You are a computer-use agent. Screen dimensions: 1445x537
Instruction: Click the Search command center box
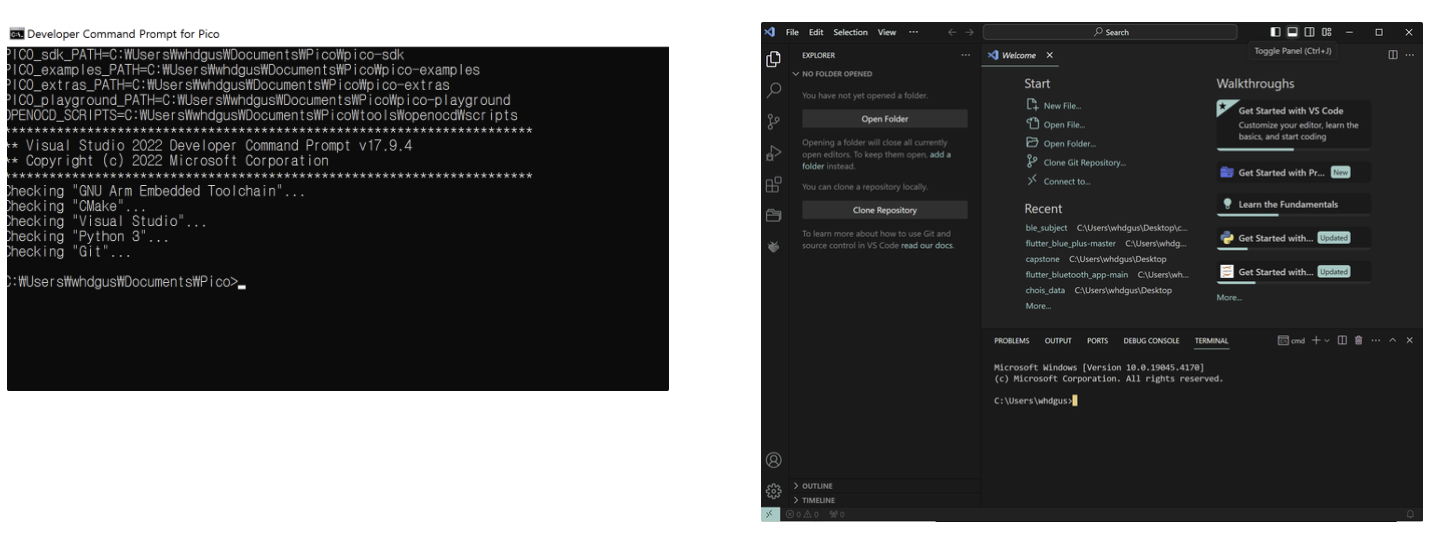(1110, 32)
